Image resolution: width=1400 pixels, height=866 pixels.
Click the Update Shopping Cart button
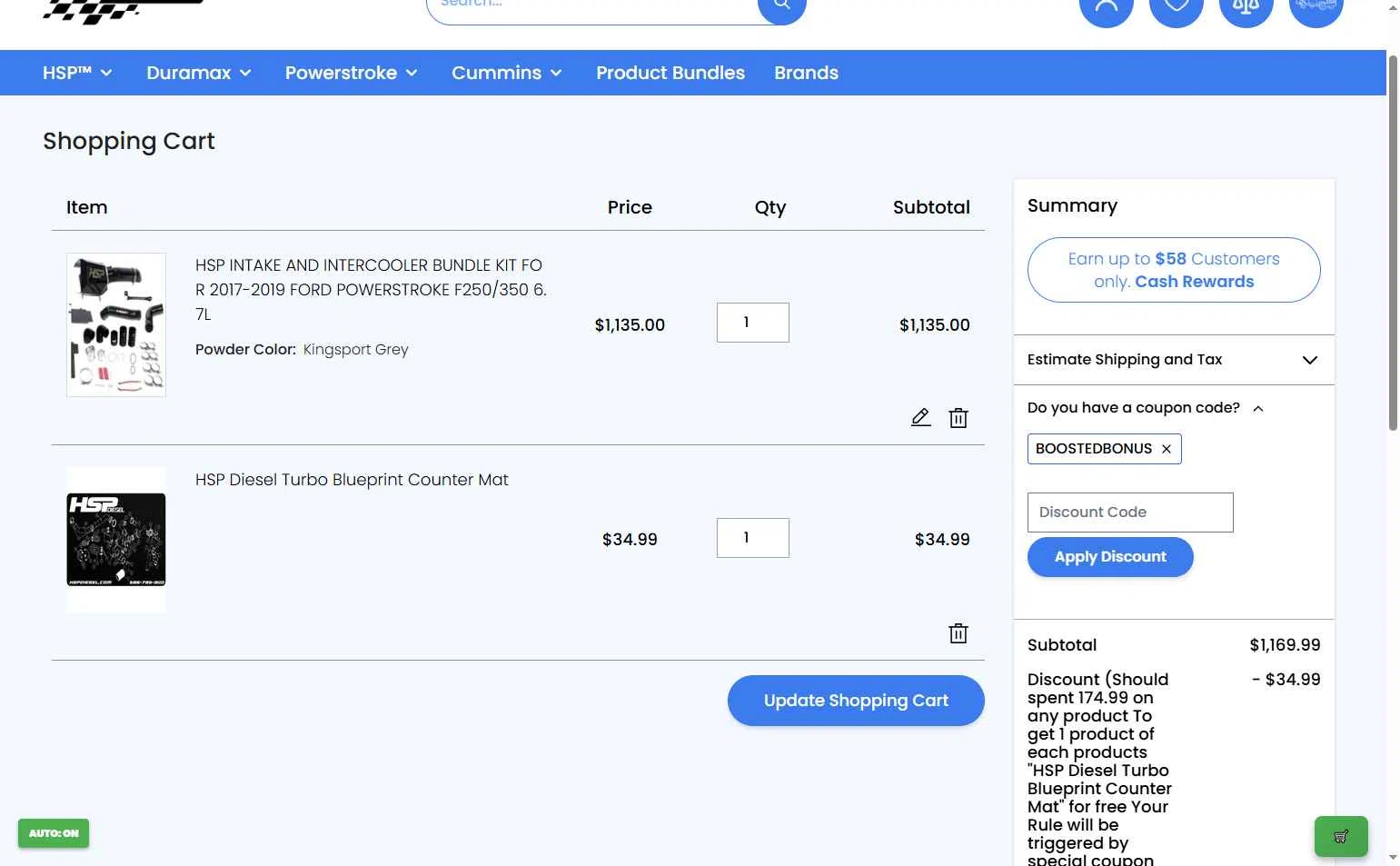pos(856,701)
